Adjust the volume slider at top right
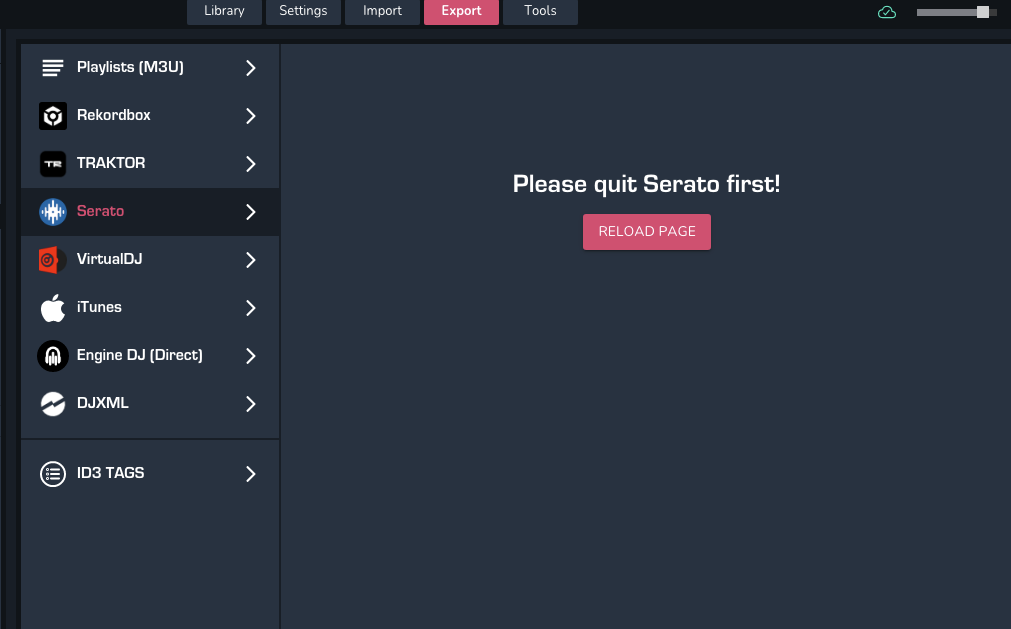The width and height of the screenshot is (1011, 629). (x=983, y=12)
